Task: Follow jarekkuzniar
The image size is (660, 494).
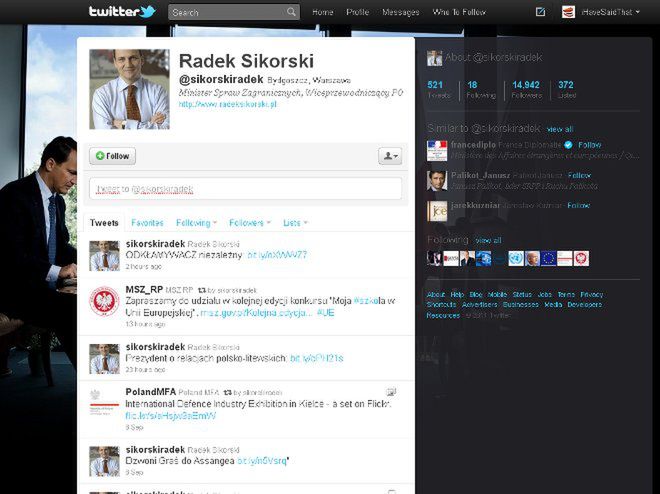Action: pyautogui.click(x=578, y=205)
